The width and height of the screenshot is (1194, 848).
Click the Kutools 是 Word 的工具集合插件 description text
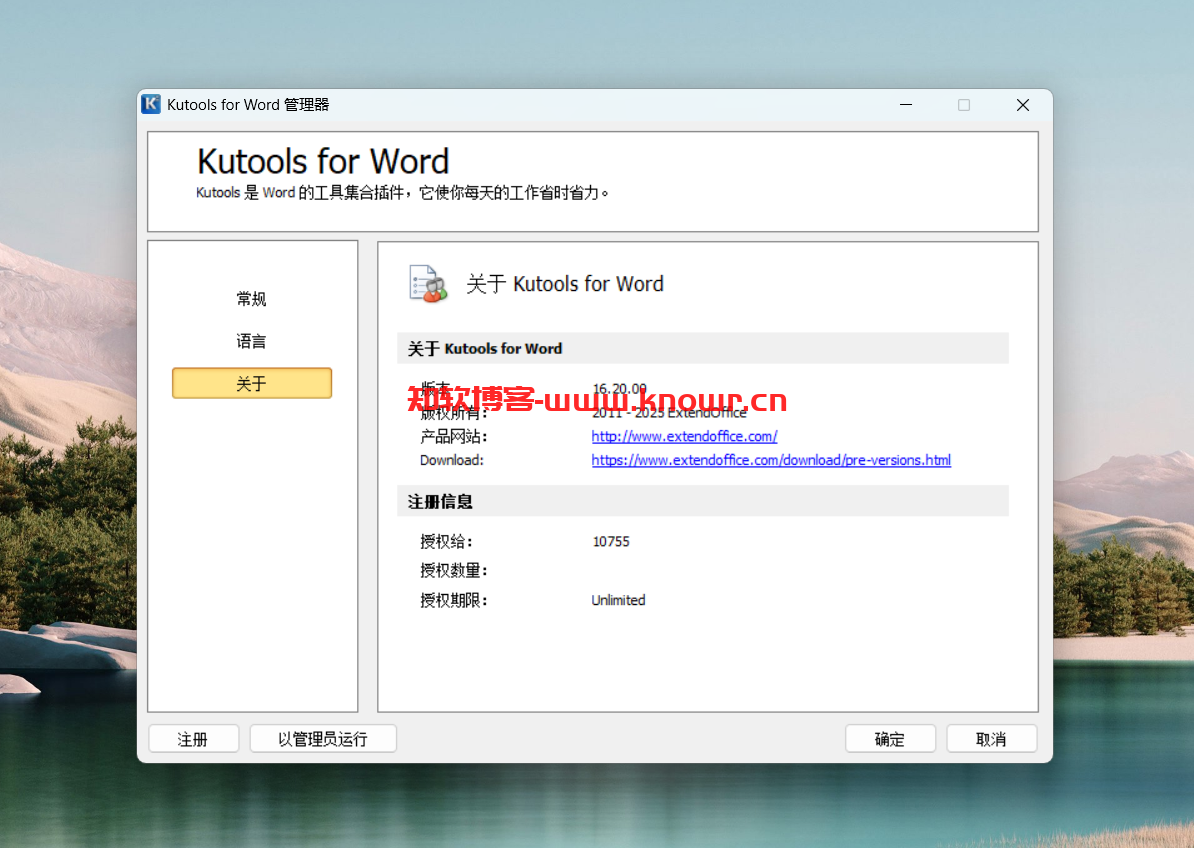click(x=402, y=193)
